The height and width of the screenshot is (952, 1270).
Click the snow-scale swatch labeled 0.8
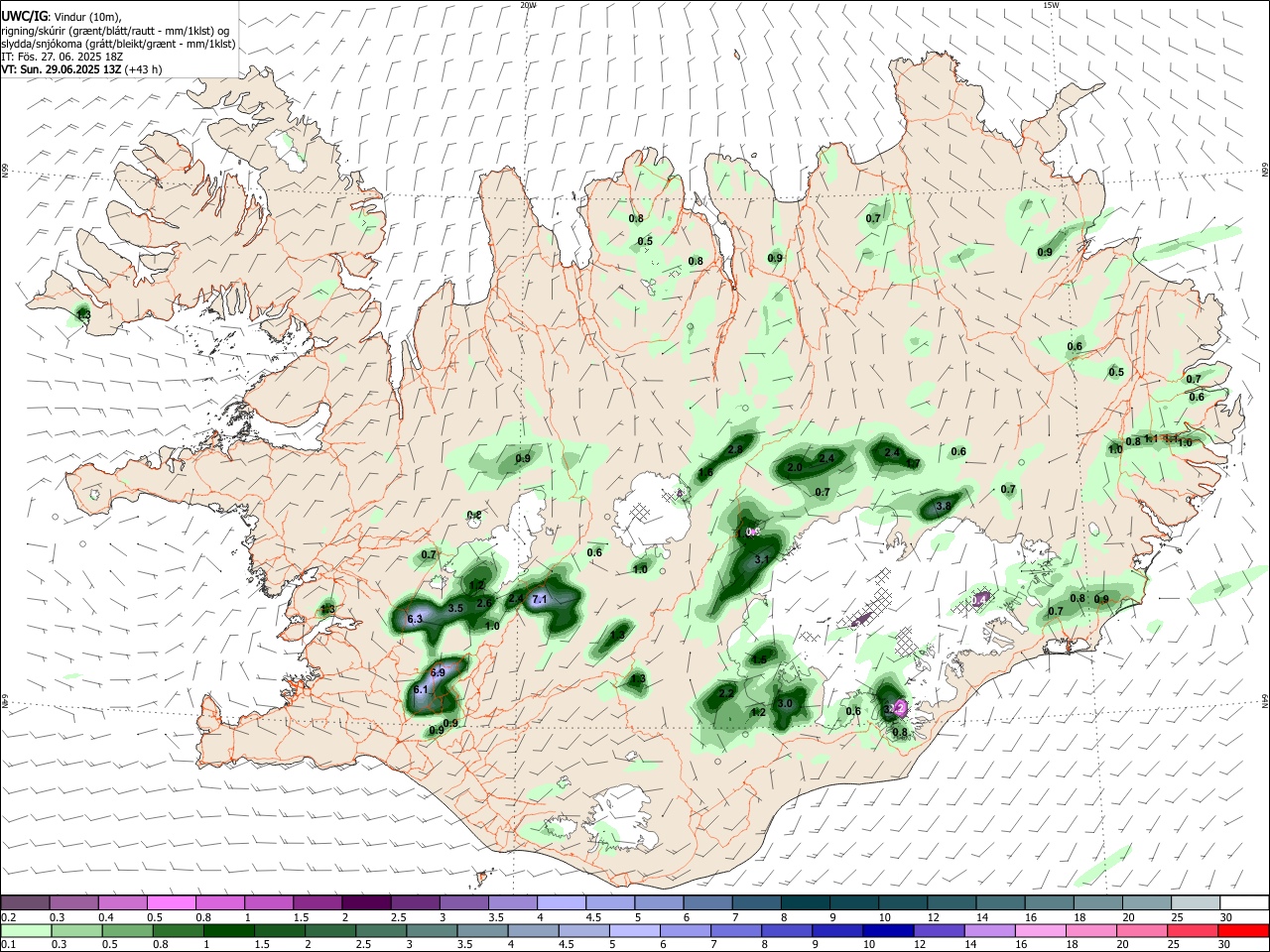219,902
